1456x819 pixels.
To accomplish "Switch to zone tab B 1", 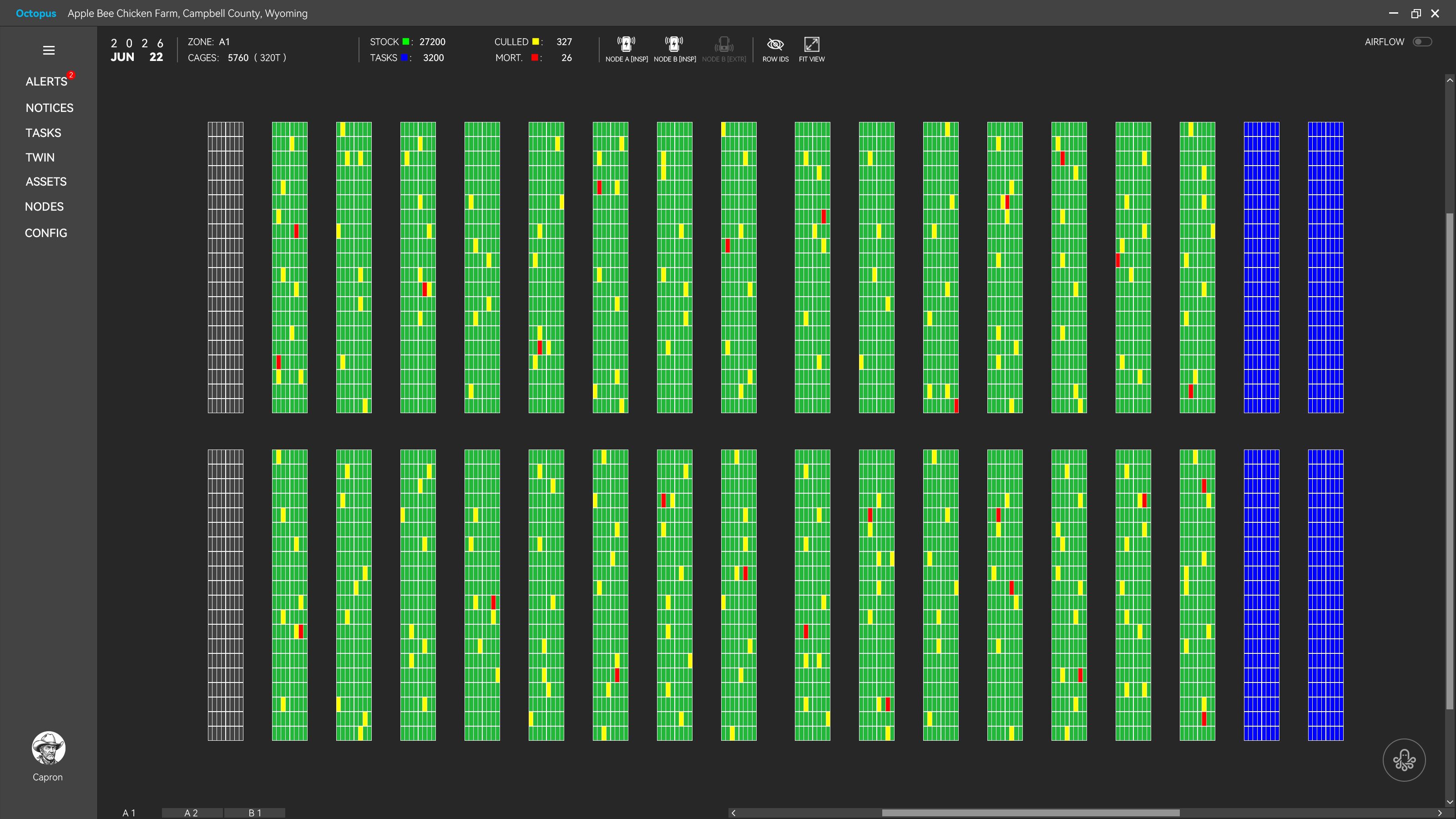I will pyautogui.click(x=255, y=813).
